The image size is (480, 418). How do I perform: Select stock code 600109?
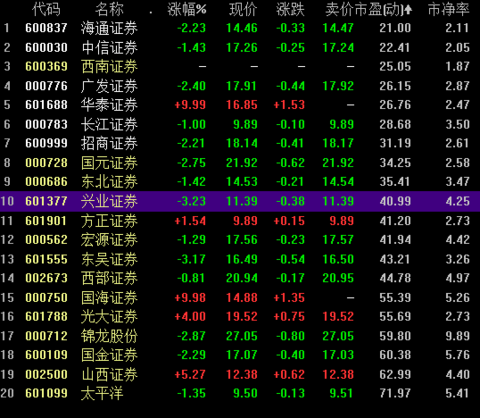pyautogui.click(x=46, y=355)
